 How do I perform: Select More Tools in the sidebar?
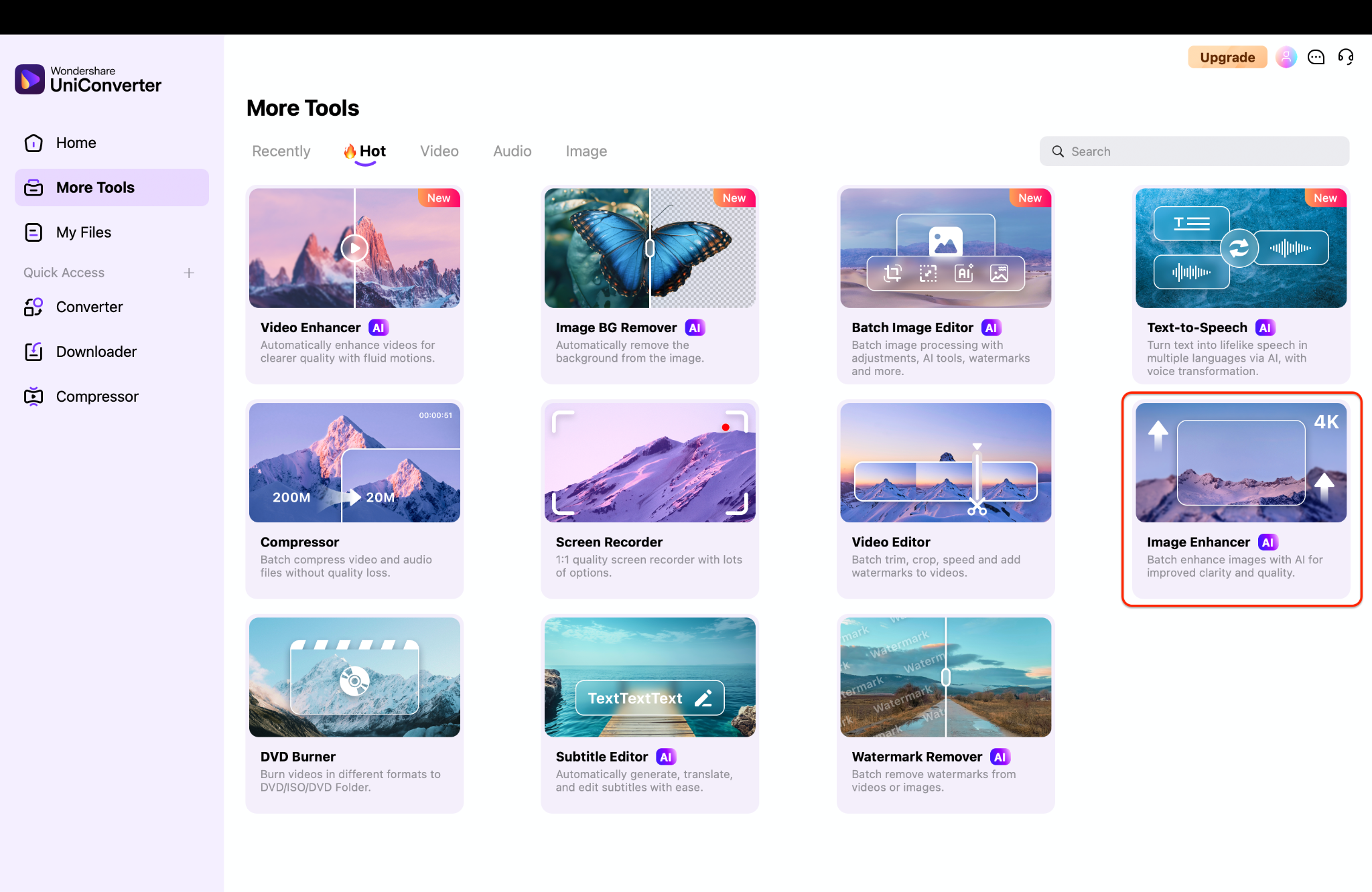click(112, 188)
